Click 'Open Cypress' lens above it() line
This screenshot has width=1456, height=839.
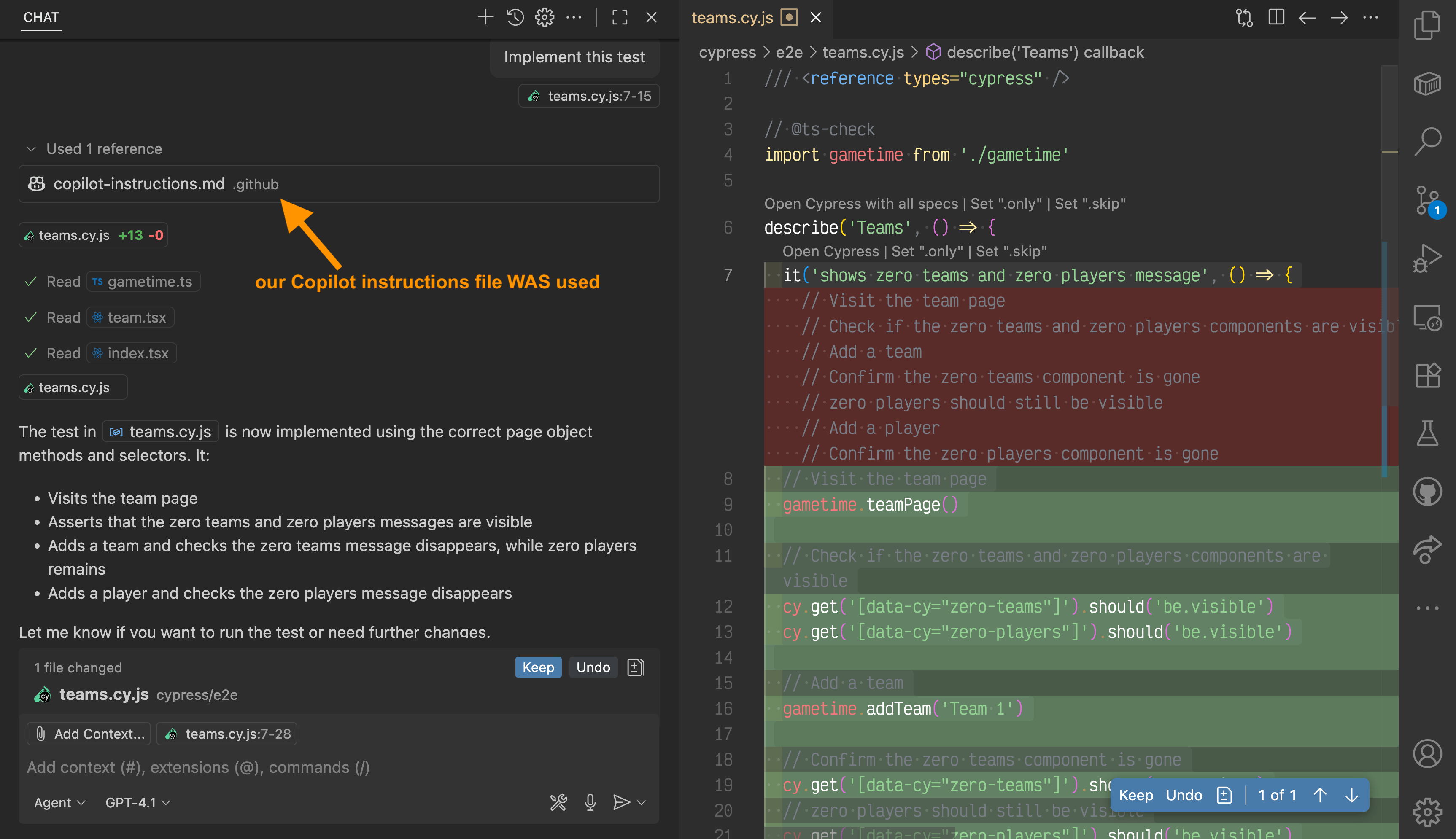point(830,251)
